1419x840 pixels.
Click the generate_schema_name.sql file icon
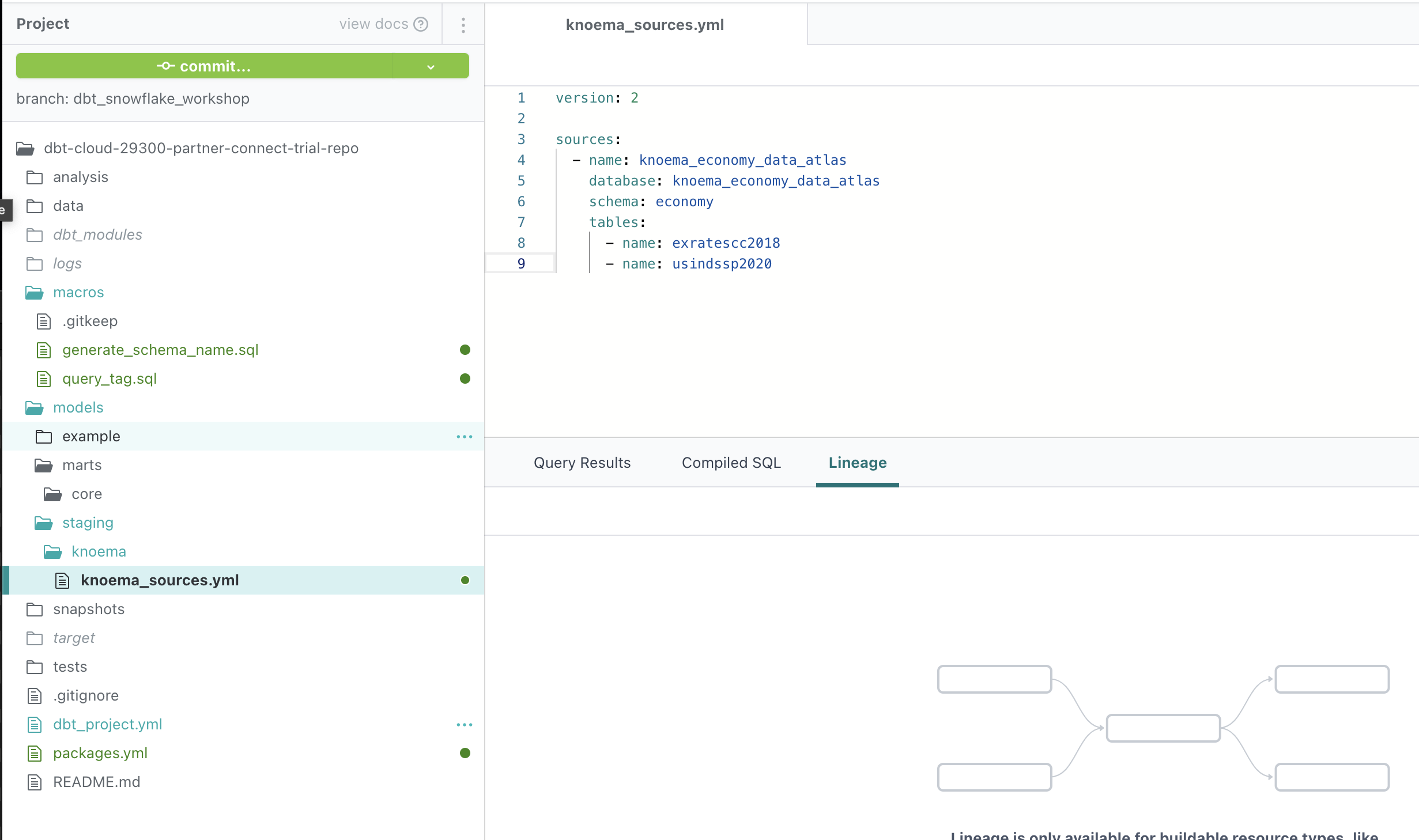click(x=44, y=350)
